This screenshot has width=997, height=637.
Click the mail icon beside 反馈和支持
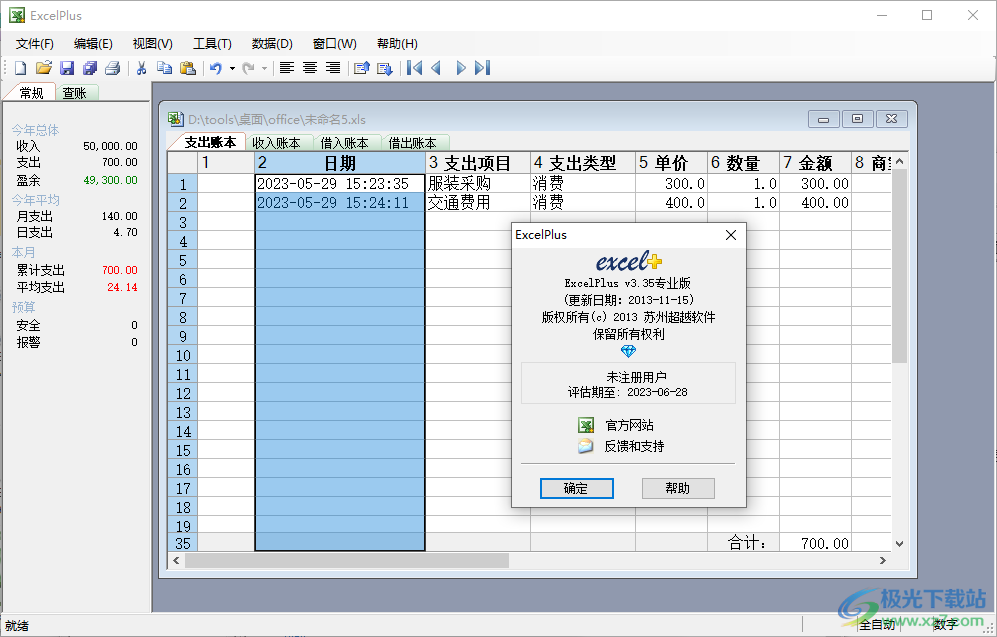pos(586,446)
